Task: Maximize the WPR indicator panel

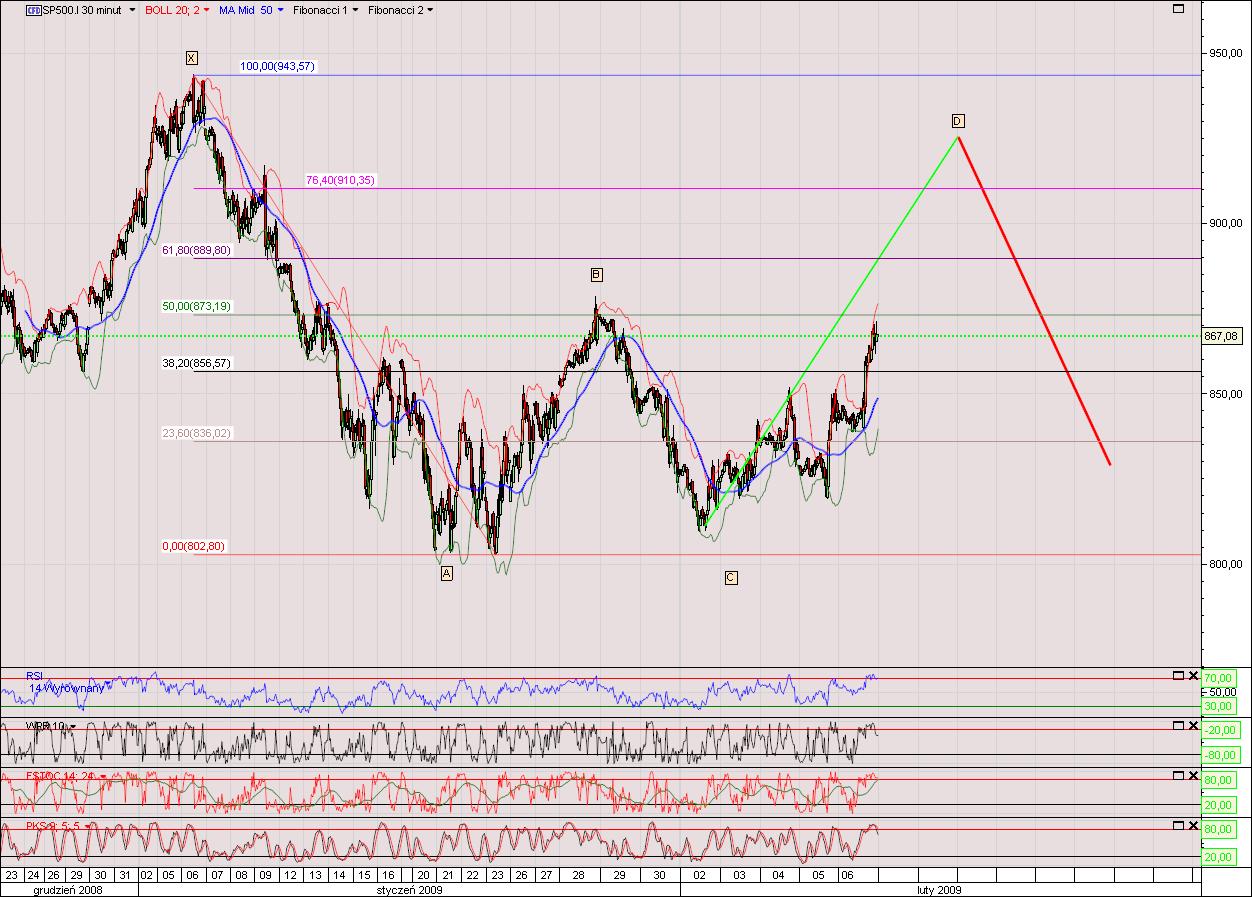Action: (x=1178, y=725)
